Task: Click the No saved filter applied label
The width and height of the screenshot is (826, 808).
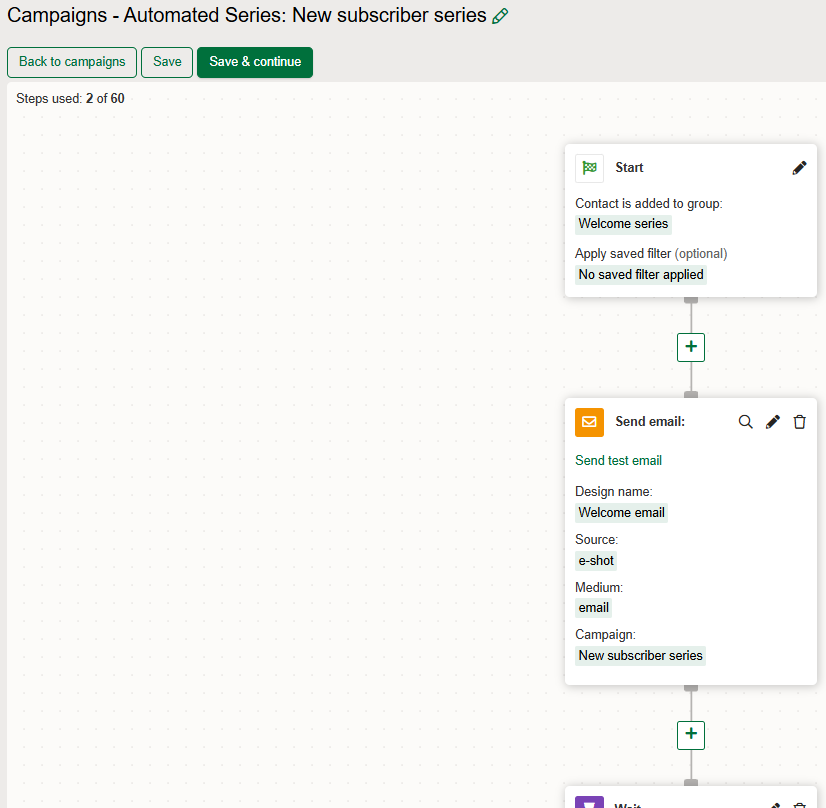Action: tap(640, 274)
